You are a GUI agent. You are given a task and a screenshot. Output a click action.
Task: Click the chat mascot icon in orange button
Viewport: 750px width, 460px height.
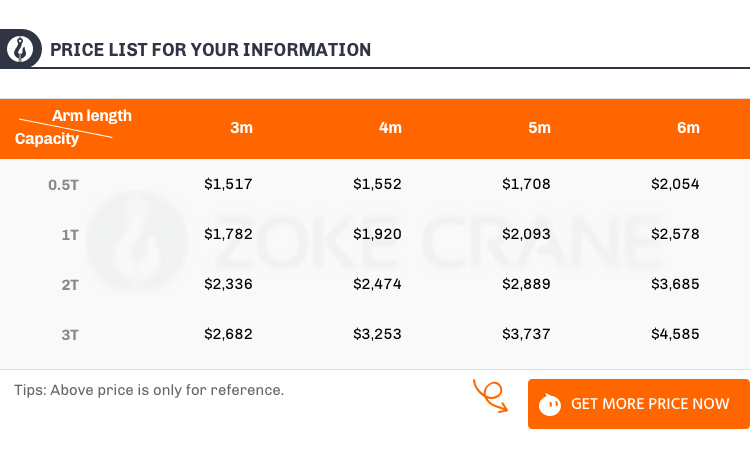(550, 405)
